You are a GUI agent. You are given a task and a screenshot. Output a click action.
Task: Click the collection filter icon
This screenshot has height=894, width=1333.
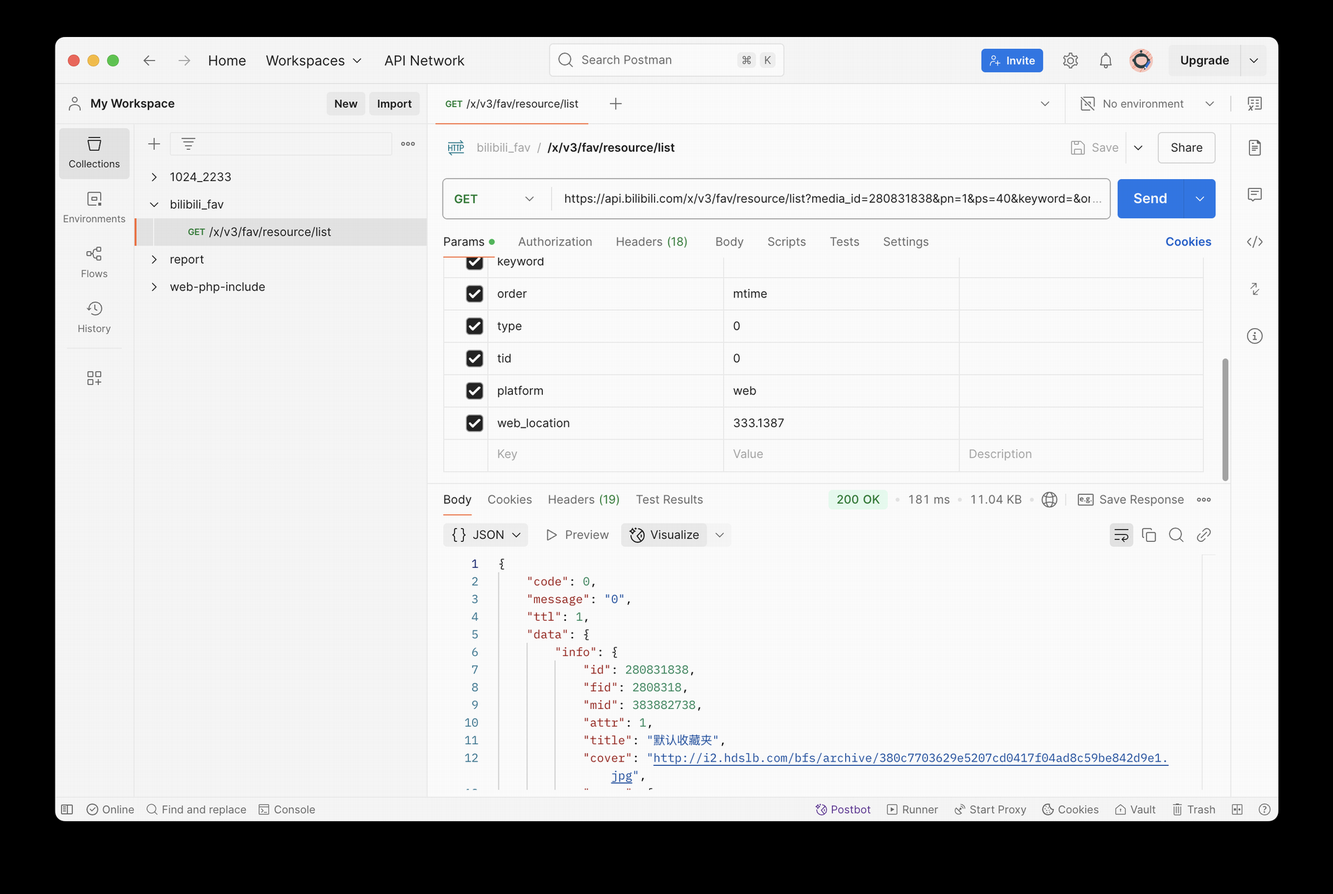[x=188, y=144]
